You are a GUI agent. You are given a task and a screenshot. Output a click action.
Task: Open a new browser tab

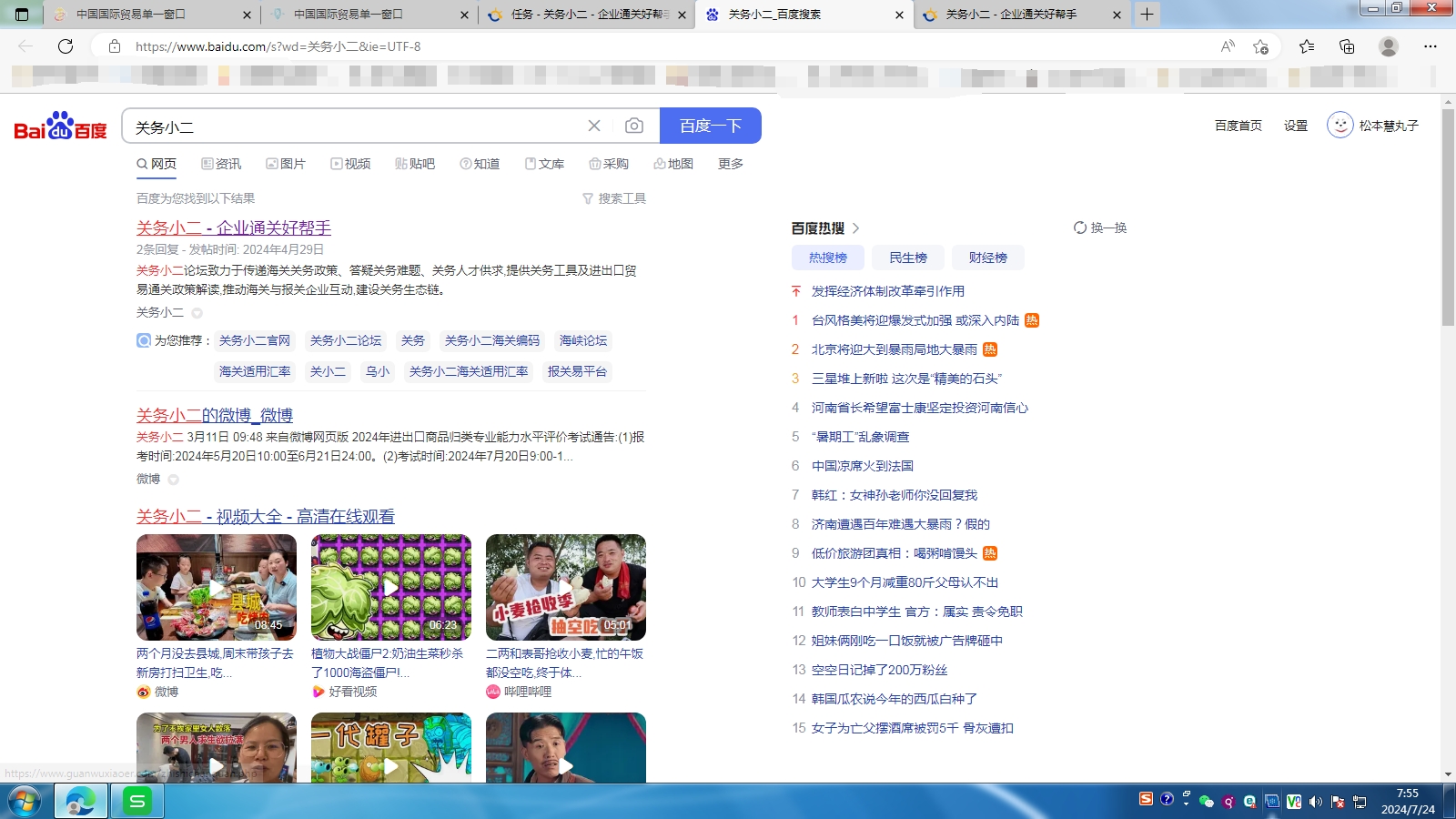click(x=1147, y=15)
